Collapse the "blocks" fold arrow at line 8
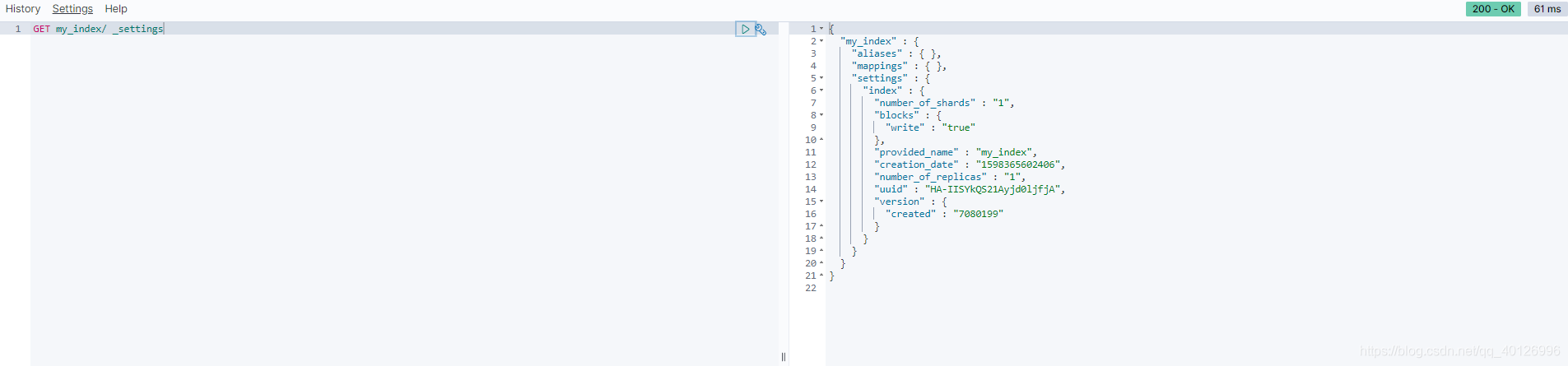The height and width of the screenshot is (366, 1568). (821, 115)
